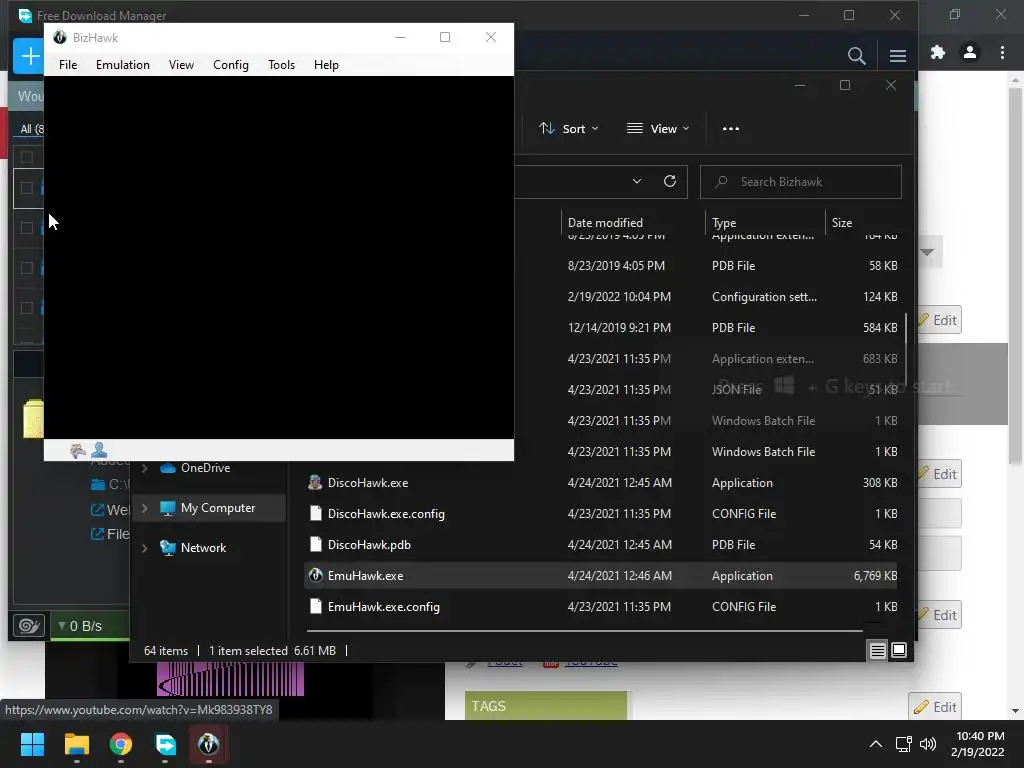Image resolution: width=1024 pixels, height=768 pixels.
Task: Open the Tools menu in BizHawk
Action: pos(281,65)
